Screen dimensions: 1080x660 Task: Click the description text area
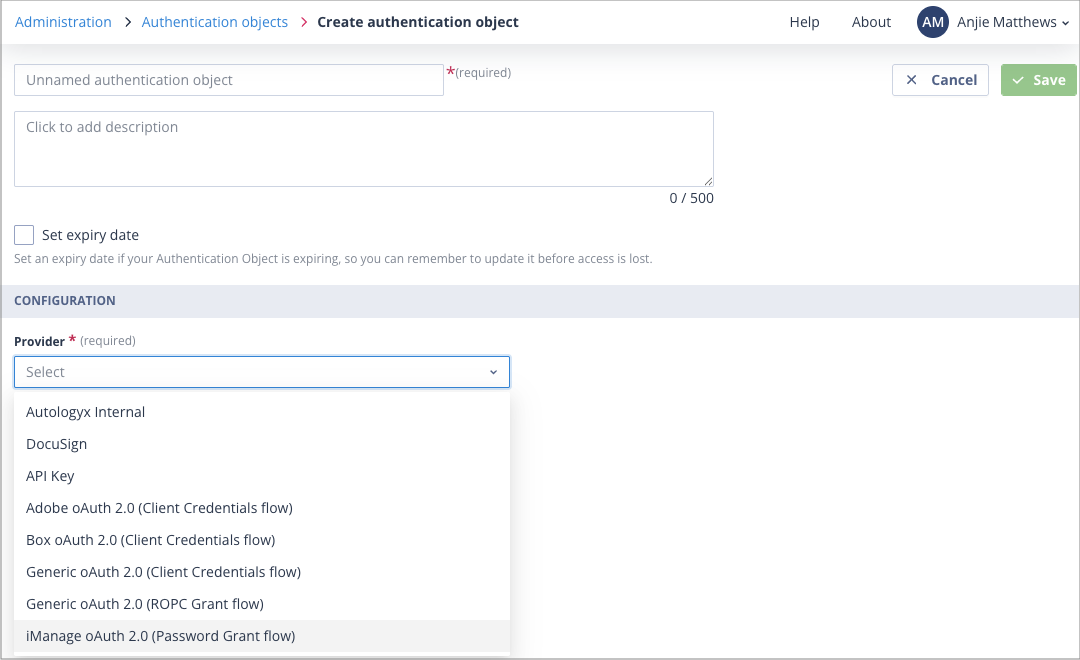364,149
